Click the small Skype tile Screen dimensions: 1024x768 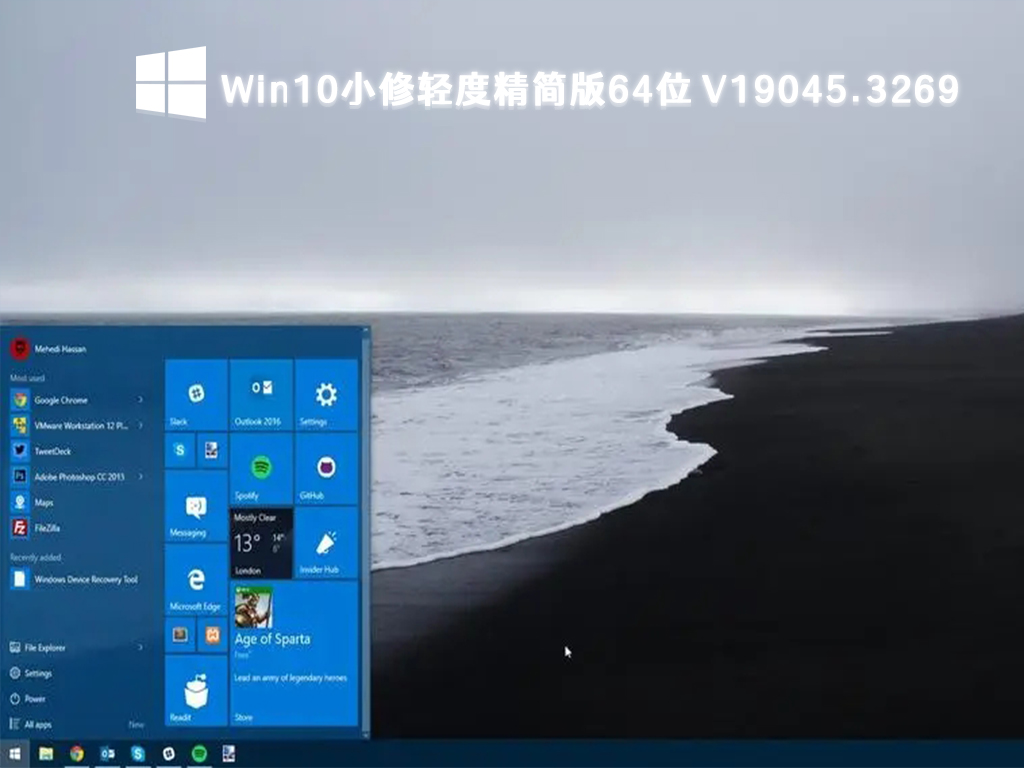pos(180,450)
